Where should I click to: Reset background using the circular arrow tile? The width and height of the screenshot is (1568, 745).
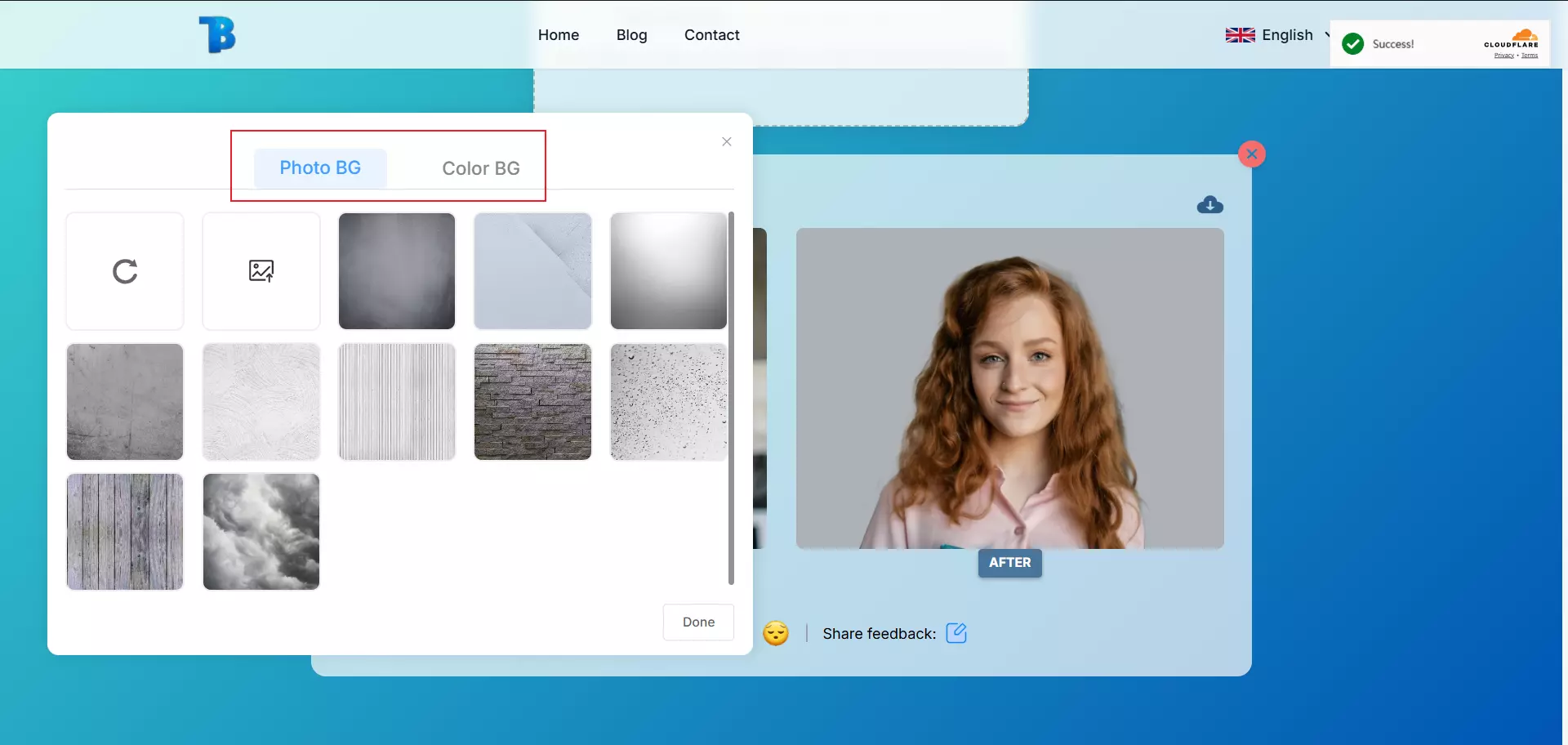tap(125, 271)
